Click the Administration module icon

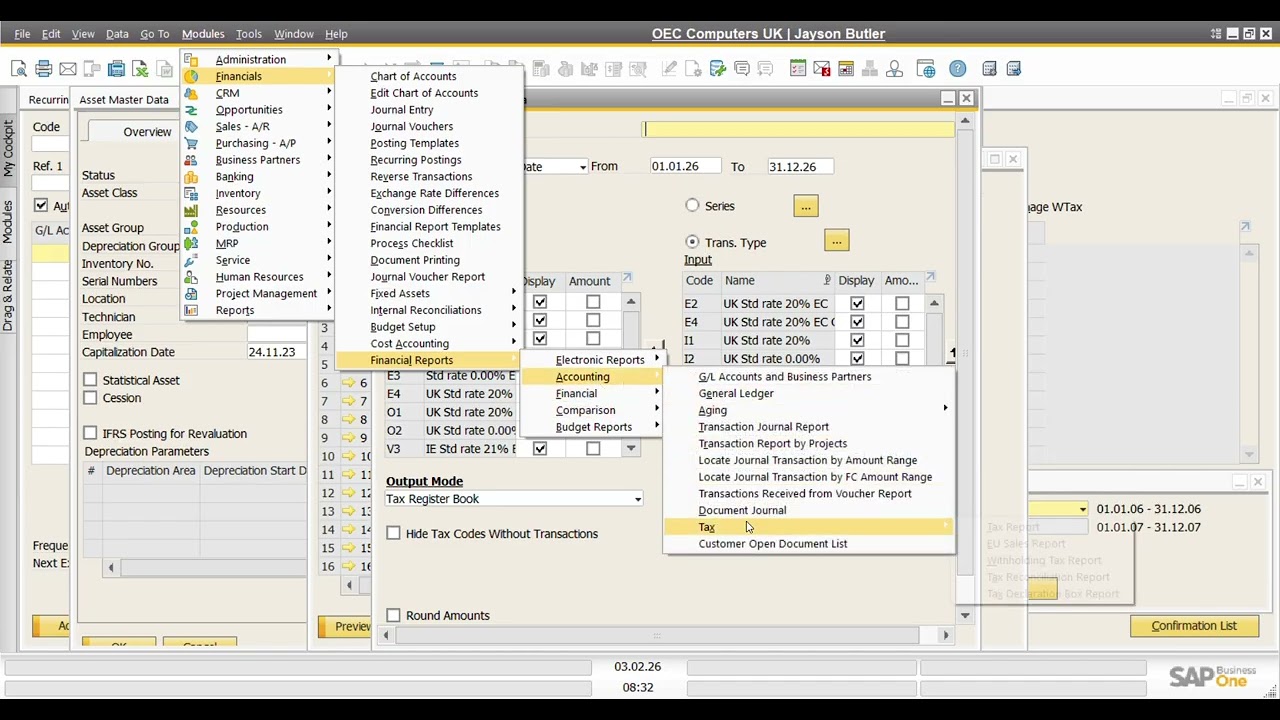pos(191,60)
